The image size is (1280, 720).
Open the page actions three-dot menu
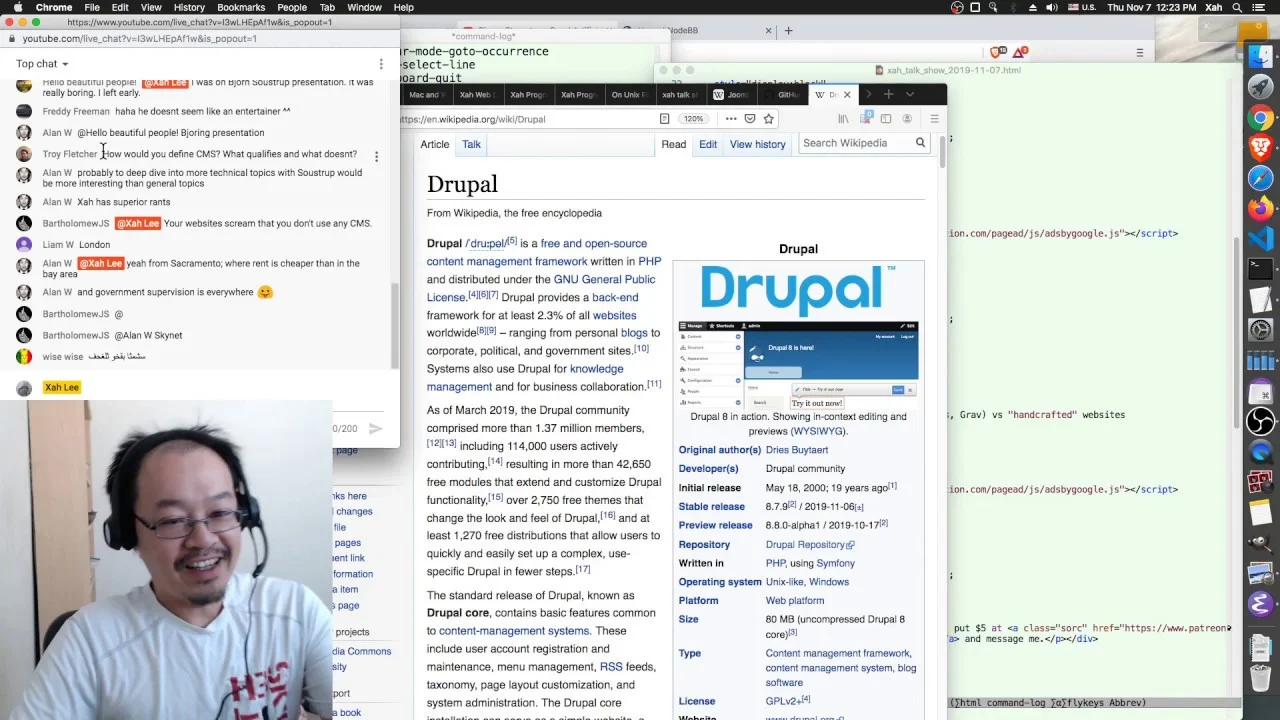click(x=731, y=119)
